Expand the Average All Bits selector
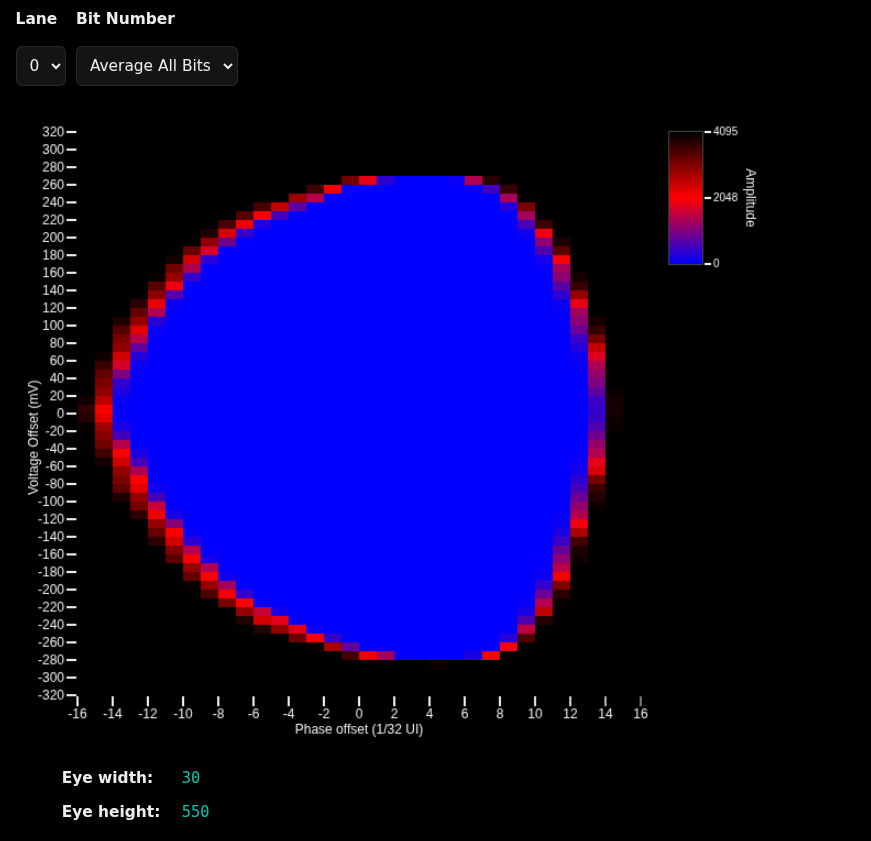The height and width of the screenshot is (841, 871). click(156, 65)
